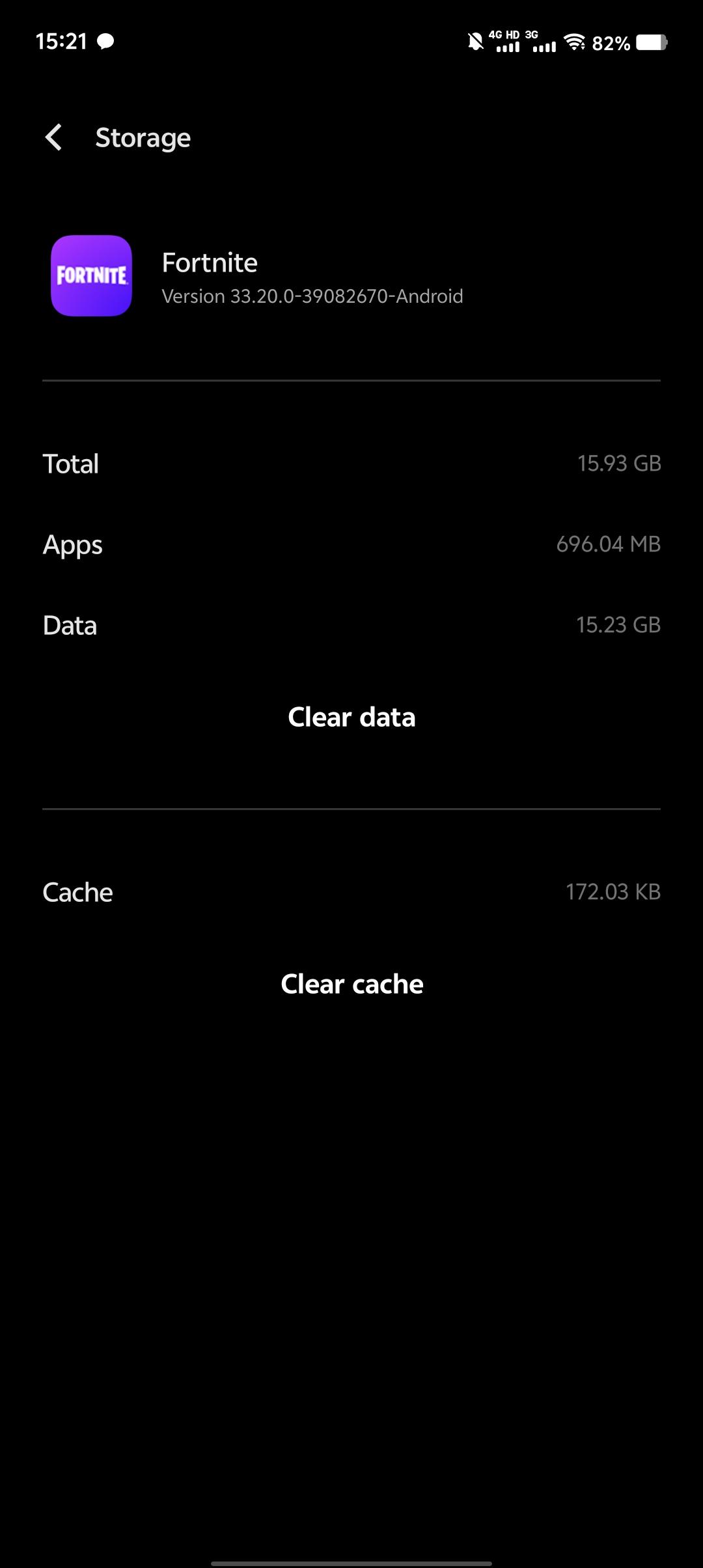Tap the muted notification bell icon
The height and width of the screenshot is (1568, 703).
[x=476, y=42]
